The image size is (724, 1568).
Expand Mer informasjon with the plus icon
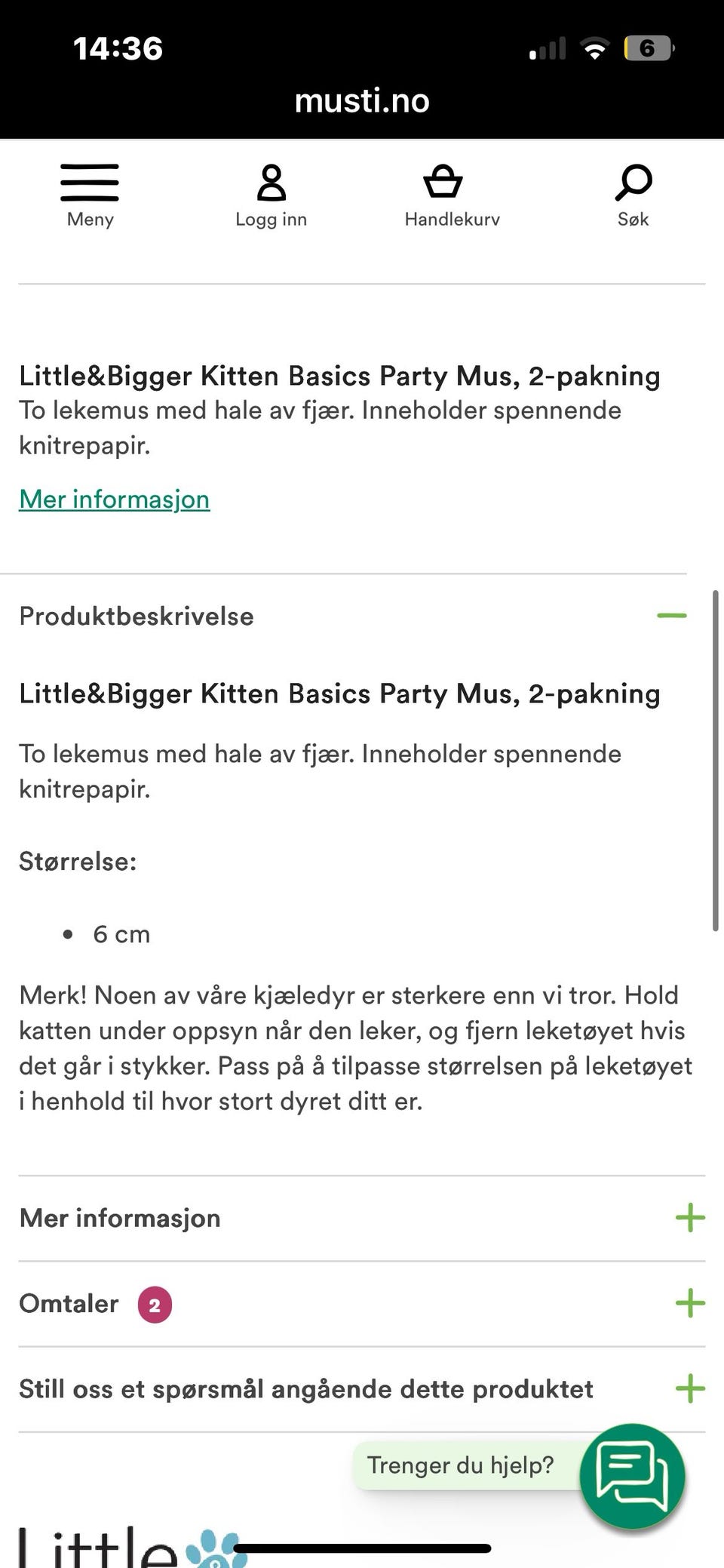[689, 1218]
